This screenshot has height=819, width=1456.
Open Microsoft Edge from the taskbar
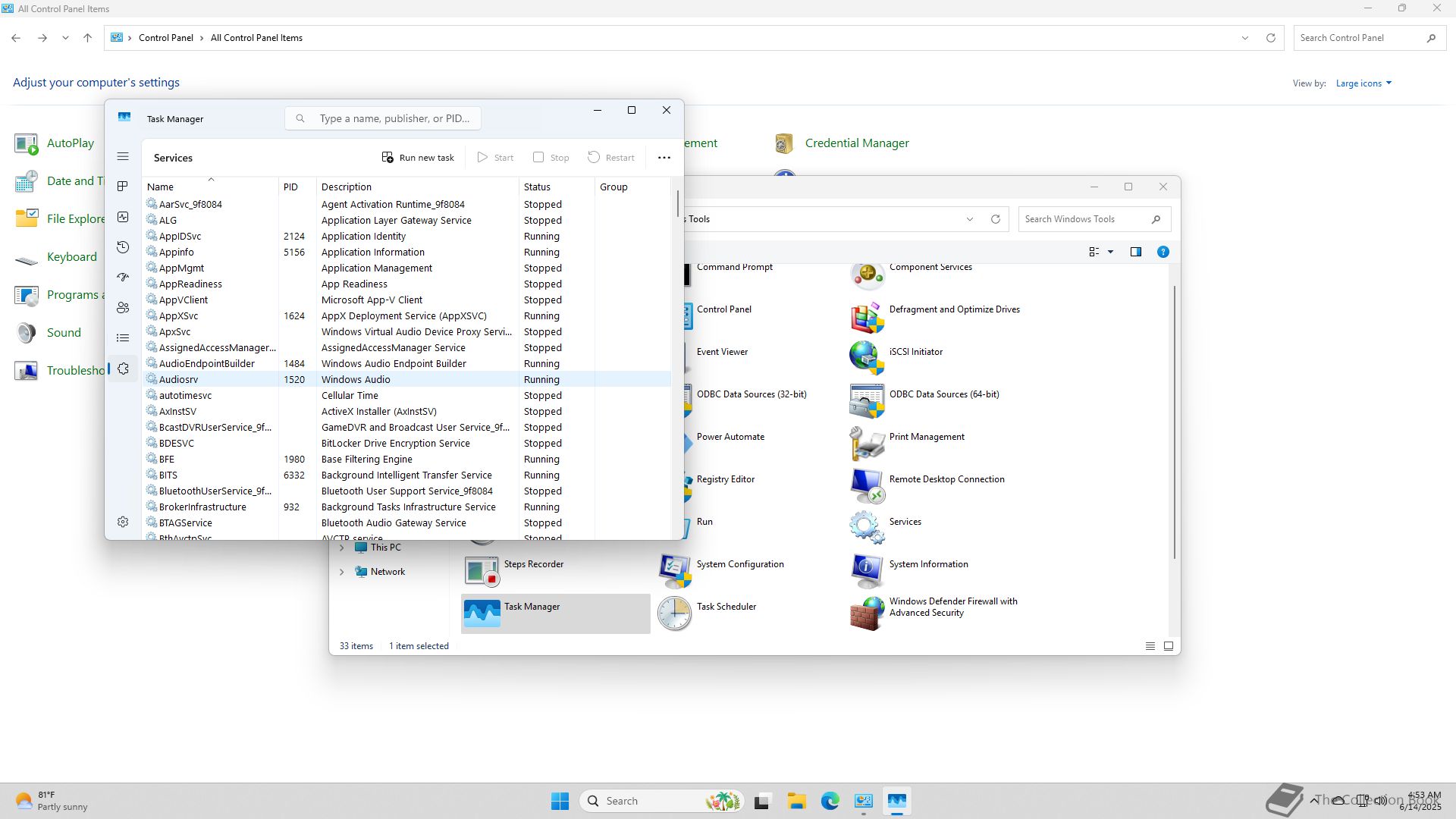830,801
